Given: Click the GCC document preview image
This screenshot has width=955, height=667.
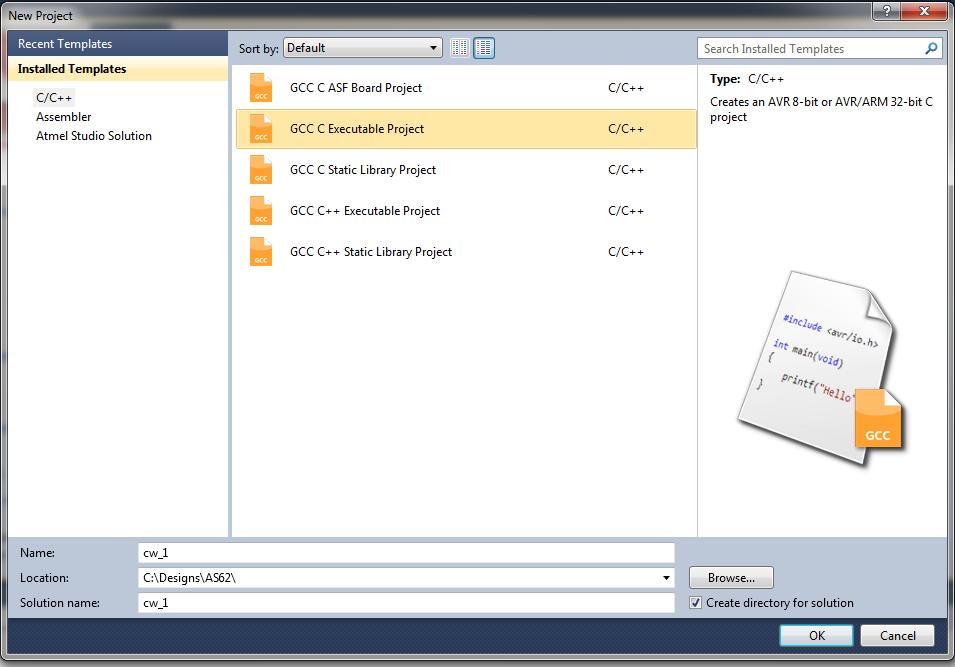Looking at the screenshot, I should [x=821, y=368].
